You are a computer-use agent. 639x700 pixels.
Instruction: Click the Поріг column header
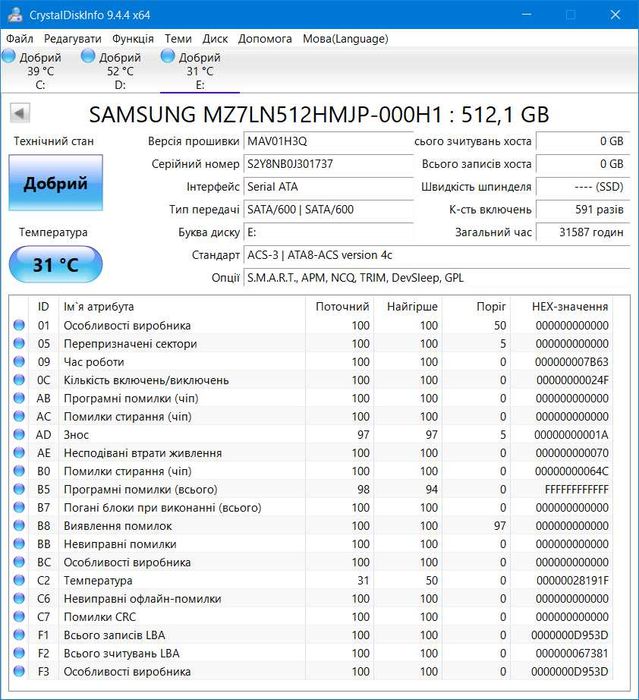point(476,307)
